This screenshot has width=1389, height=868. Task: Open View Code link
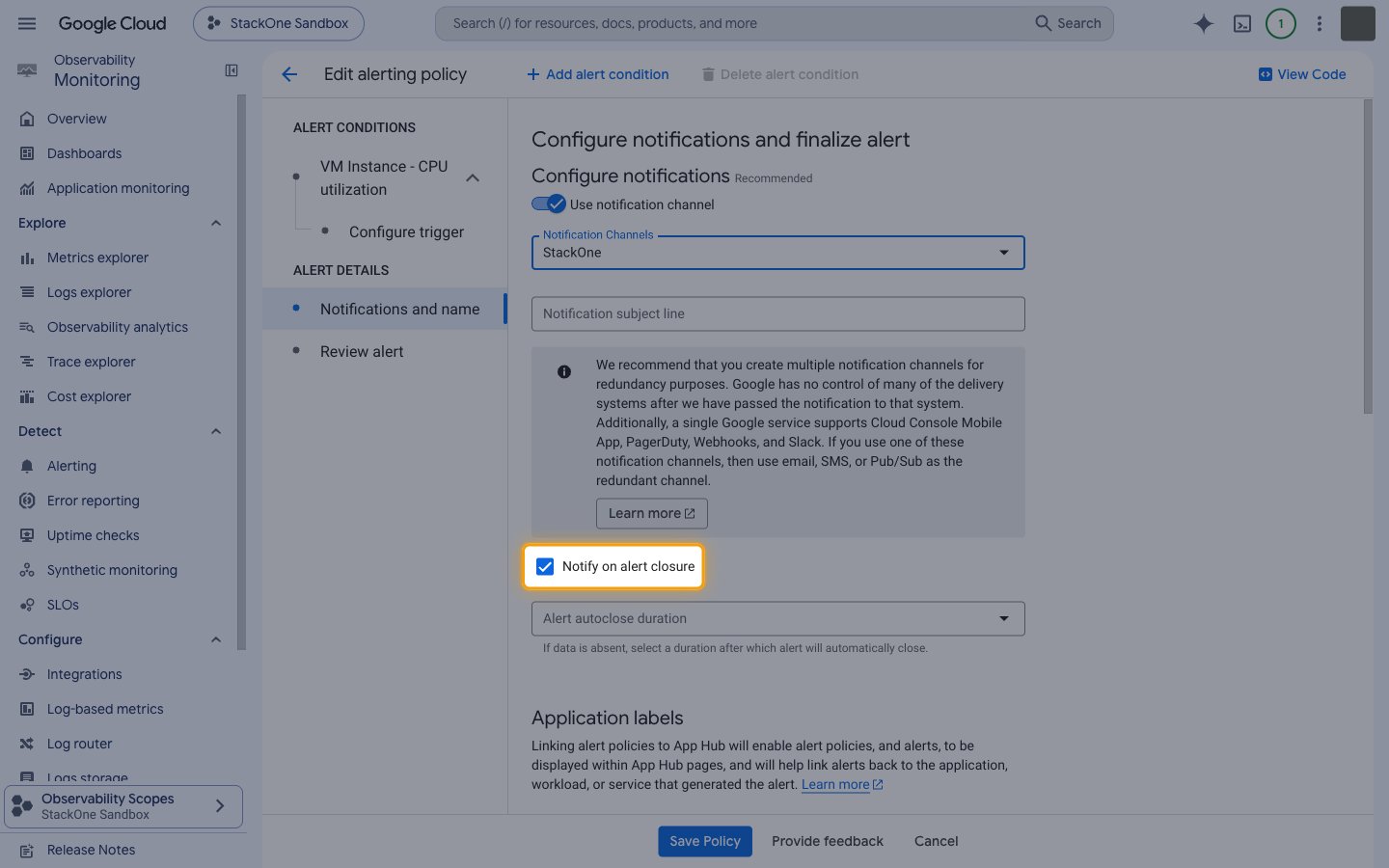point(1302,74)
